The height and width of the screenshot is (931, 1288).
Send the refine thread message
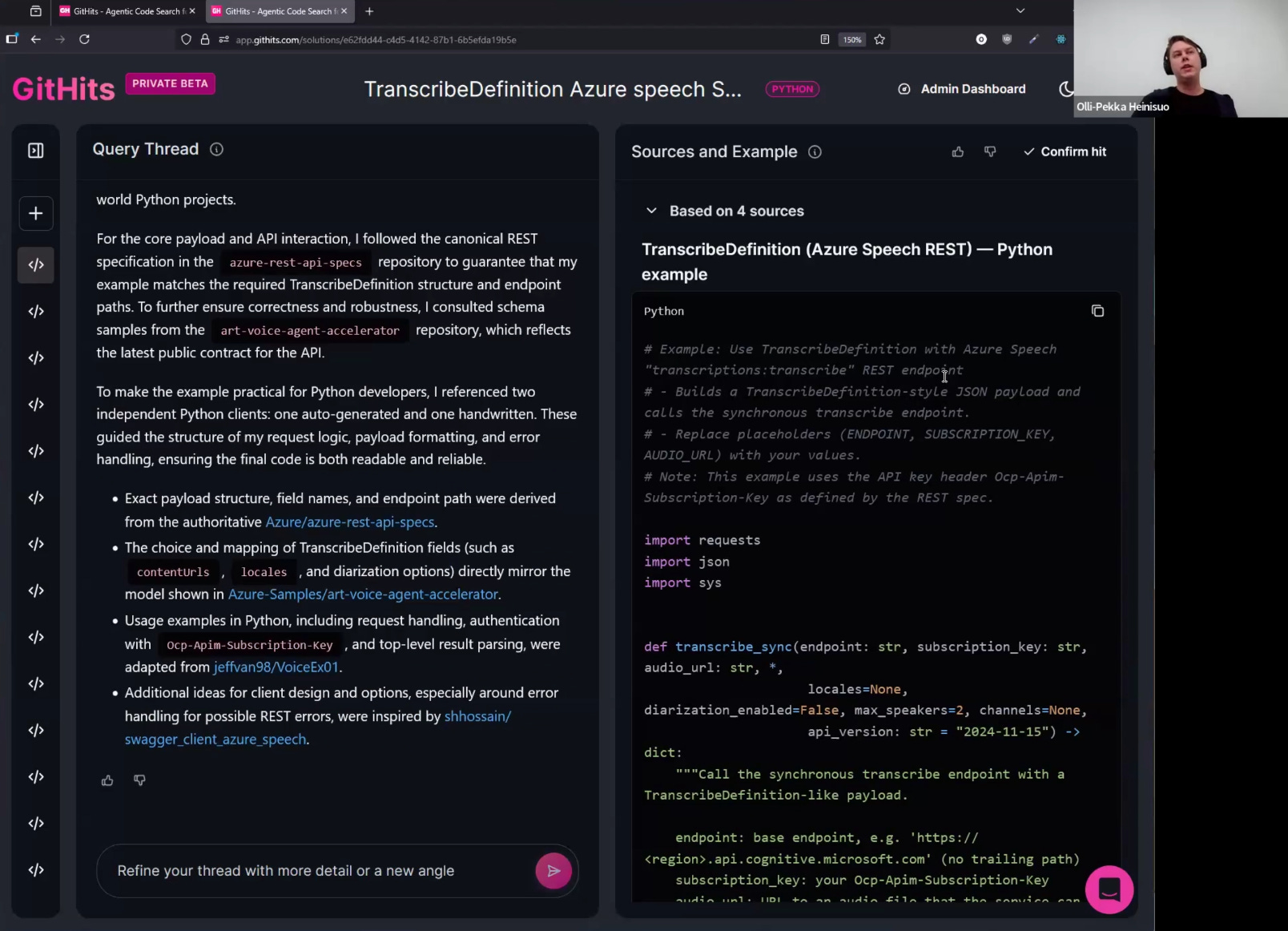[x=553, y=871]
